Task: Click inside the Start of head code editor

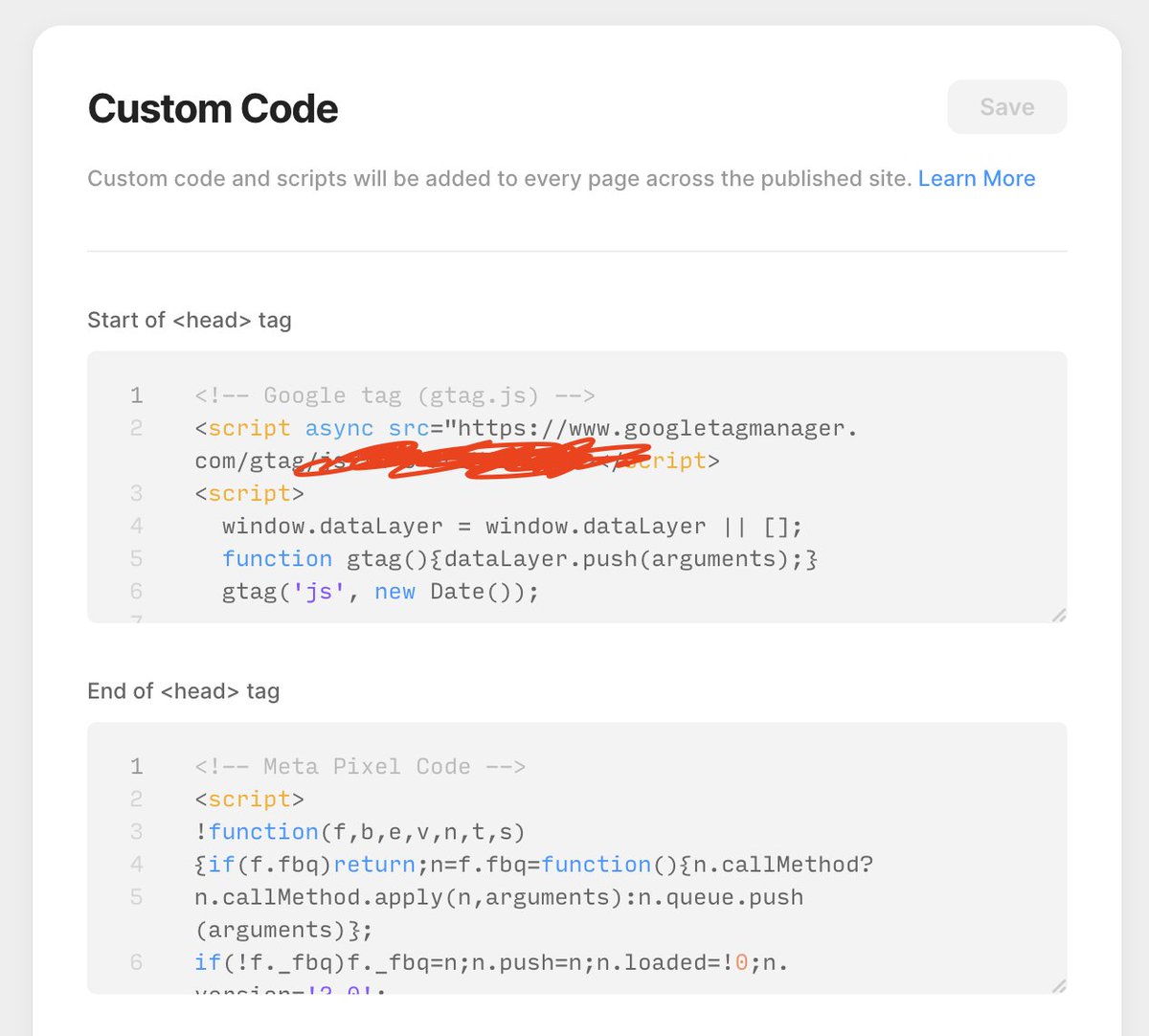Action: point(576,487)
